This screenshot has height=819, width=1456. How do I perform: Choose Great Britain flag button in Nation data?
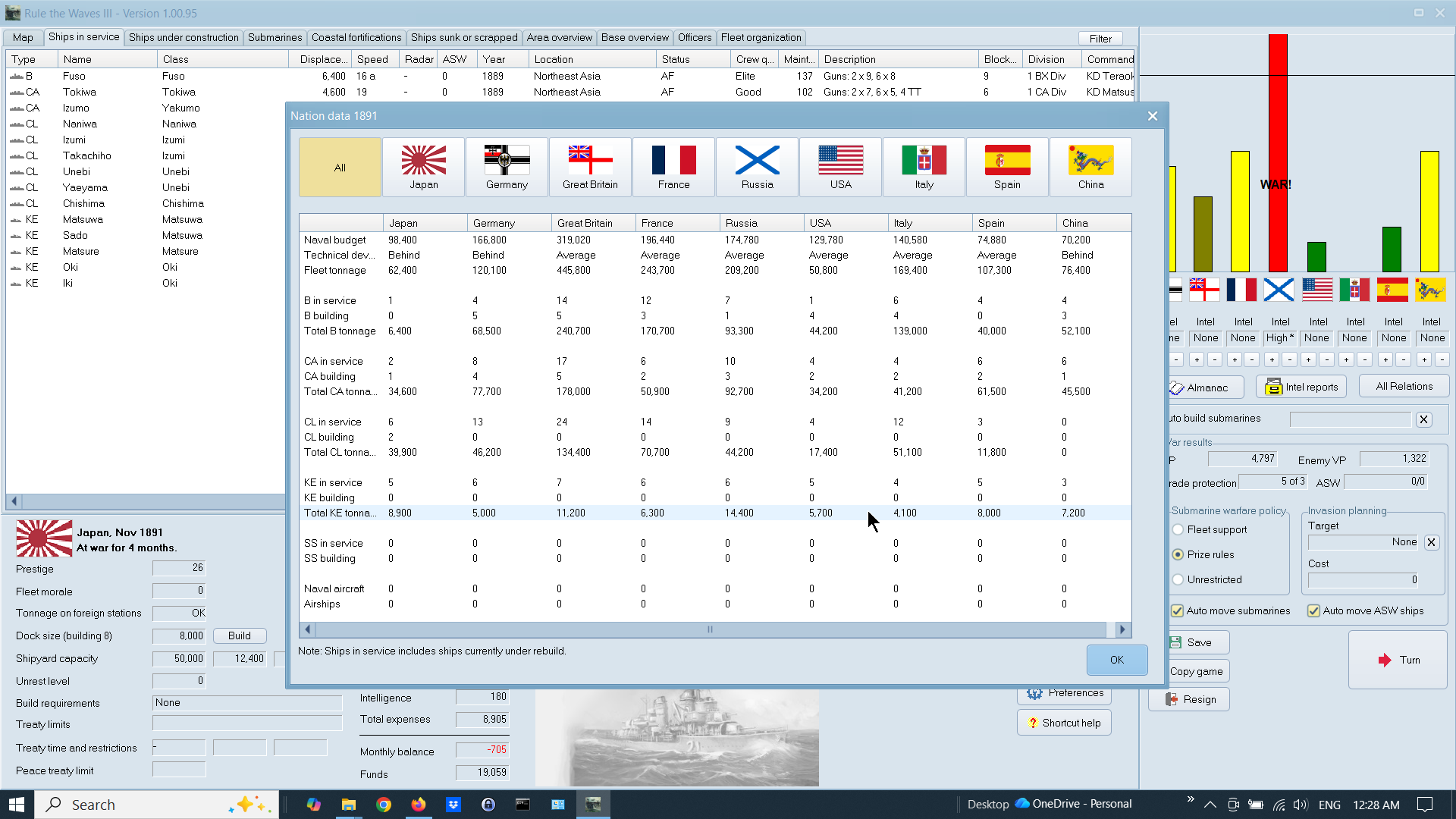[590, 167]
